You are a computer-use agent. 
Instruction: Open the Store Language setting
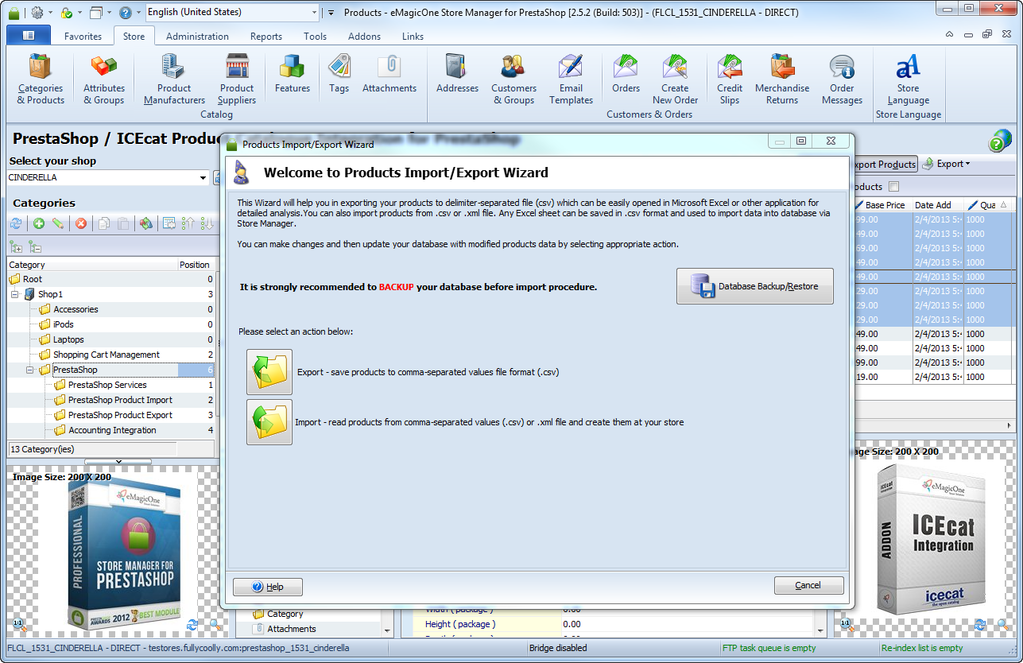908,79
